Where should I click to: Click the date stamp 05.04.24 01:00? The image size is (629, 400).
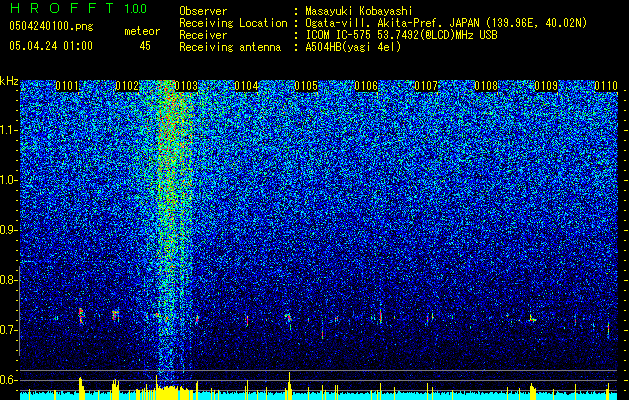[51, 46]
